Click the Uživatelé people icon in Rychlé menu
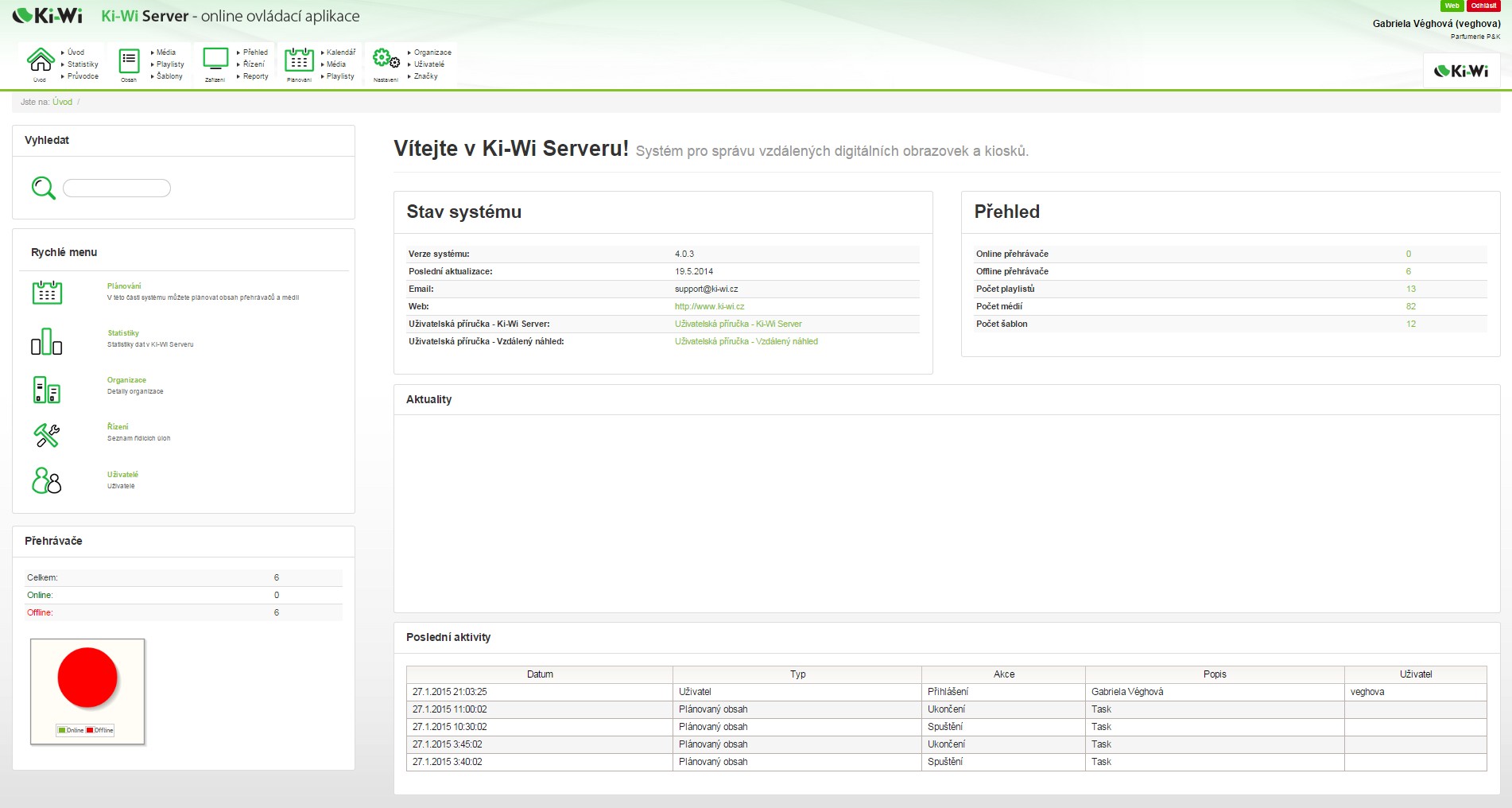Viewport: 1512px width, 808px height. click(46, 480)
